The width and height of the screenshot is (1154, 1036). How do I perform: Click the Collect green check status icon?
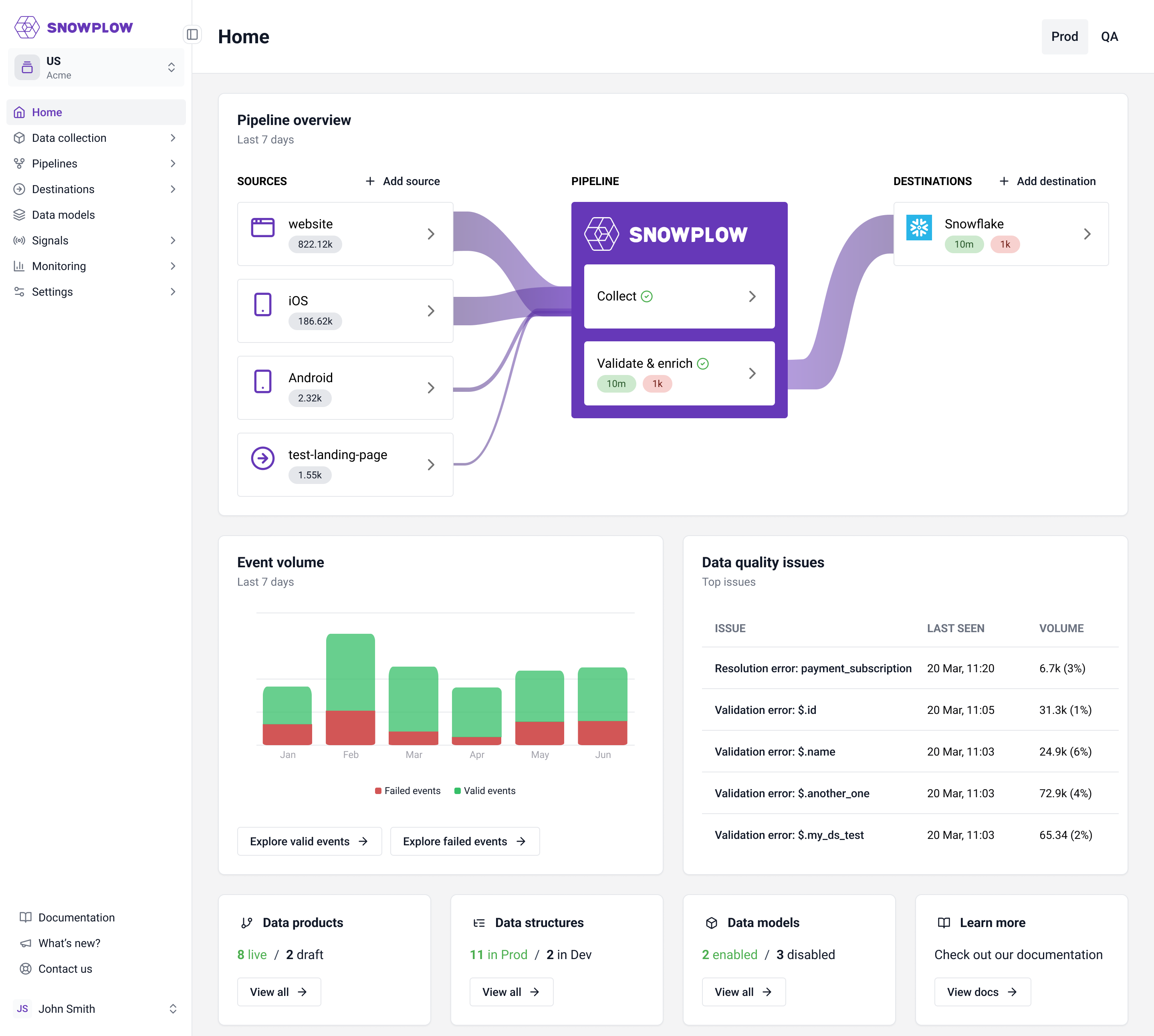(647, 296)
